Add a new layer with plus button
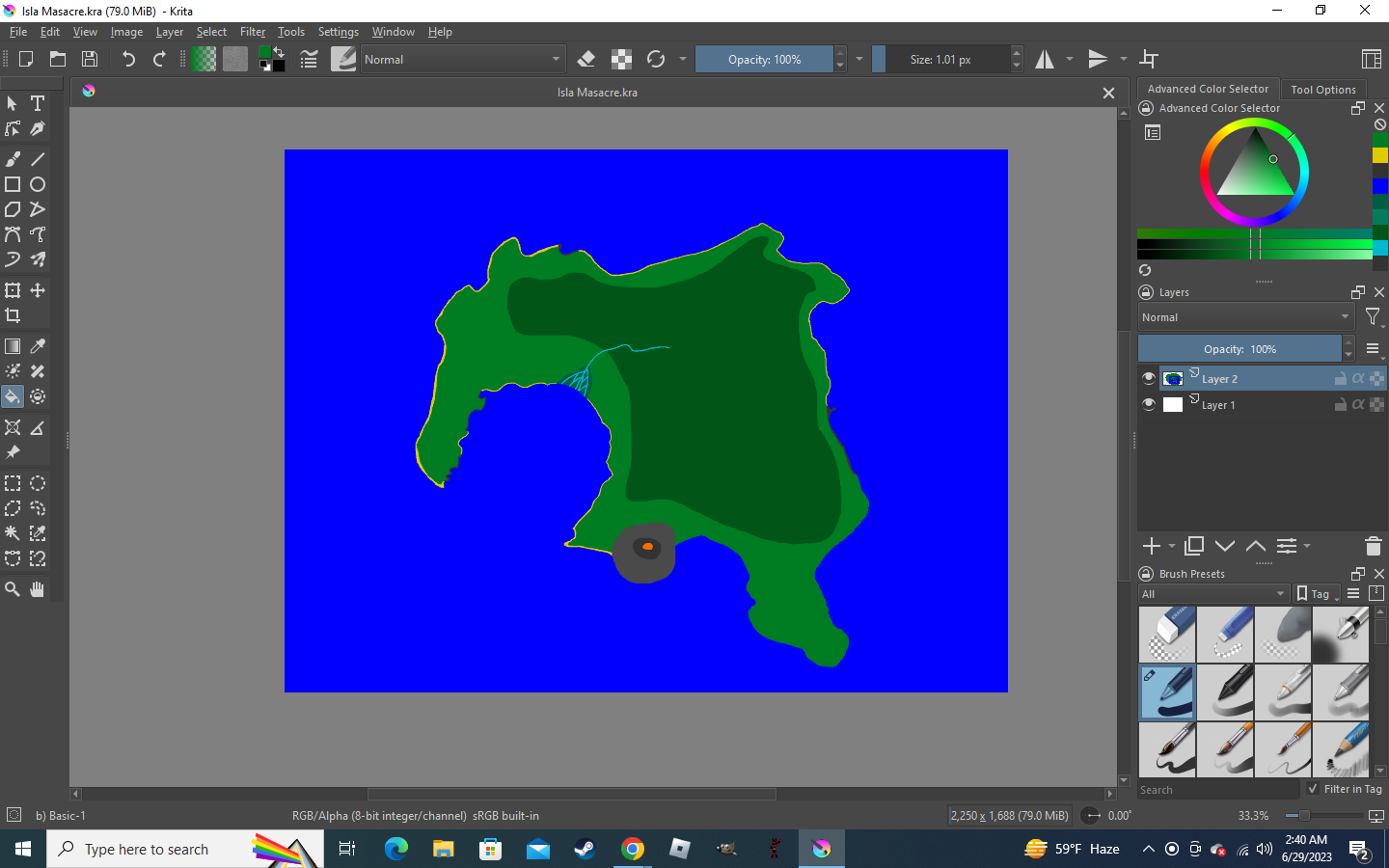This screenshot has width=1389, height=868. tap(1152, 546)
